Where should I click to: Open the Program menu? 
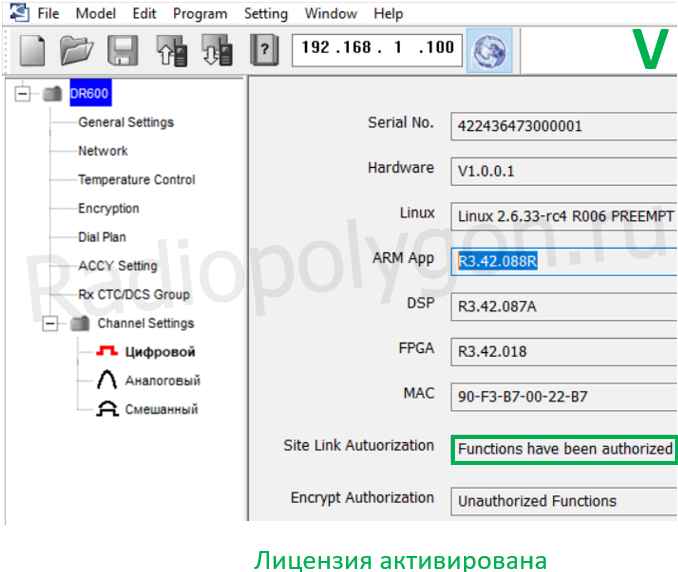200,14
